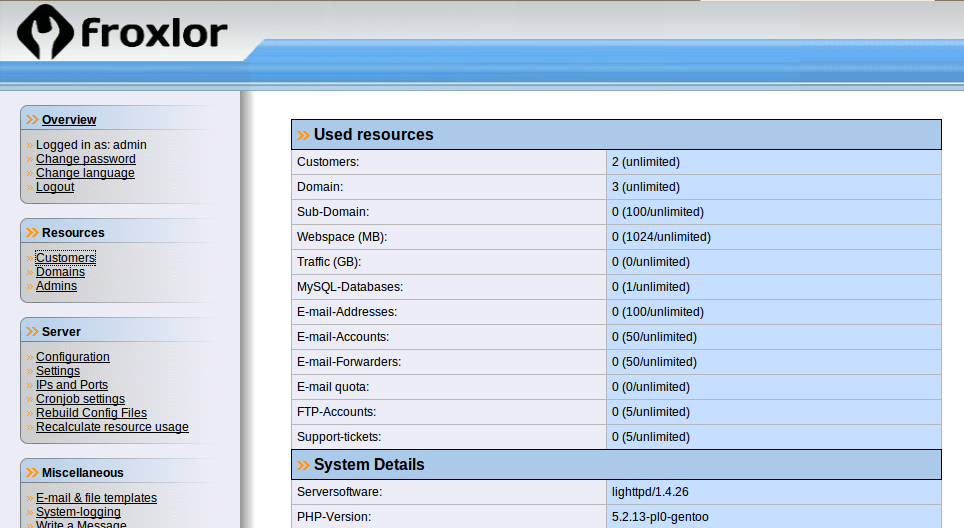The width and height of the screenshot is (964, 528).
Task: Open server Settings link
Action: pyautogui.click(x=57, y=371)
